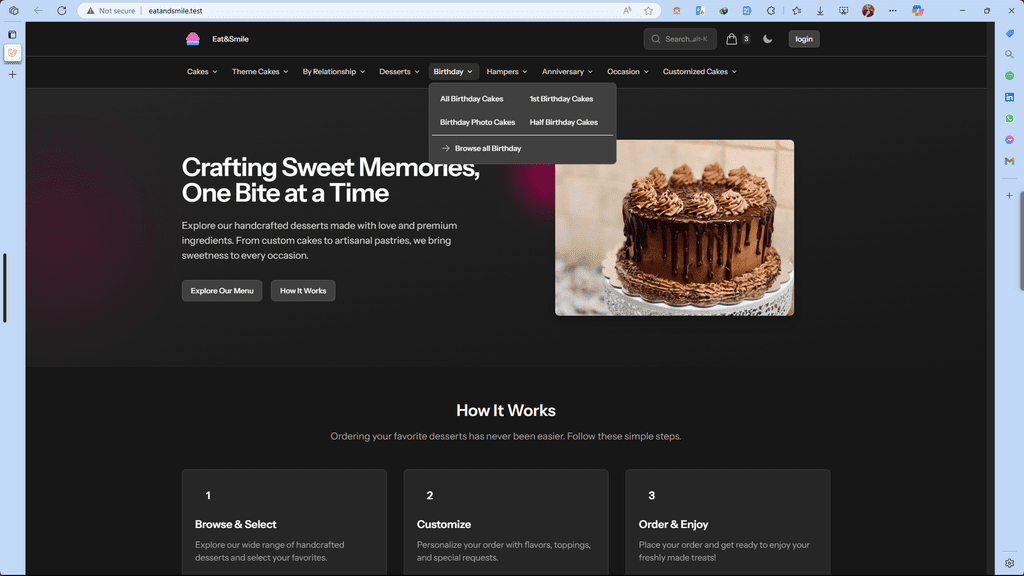Click the chocolate cake hero image

point(675,228)
